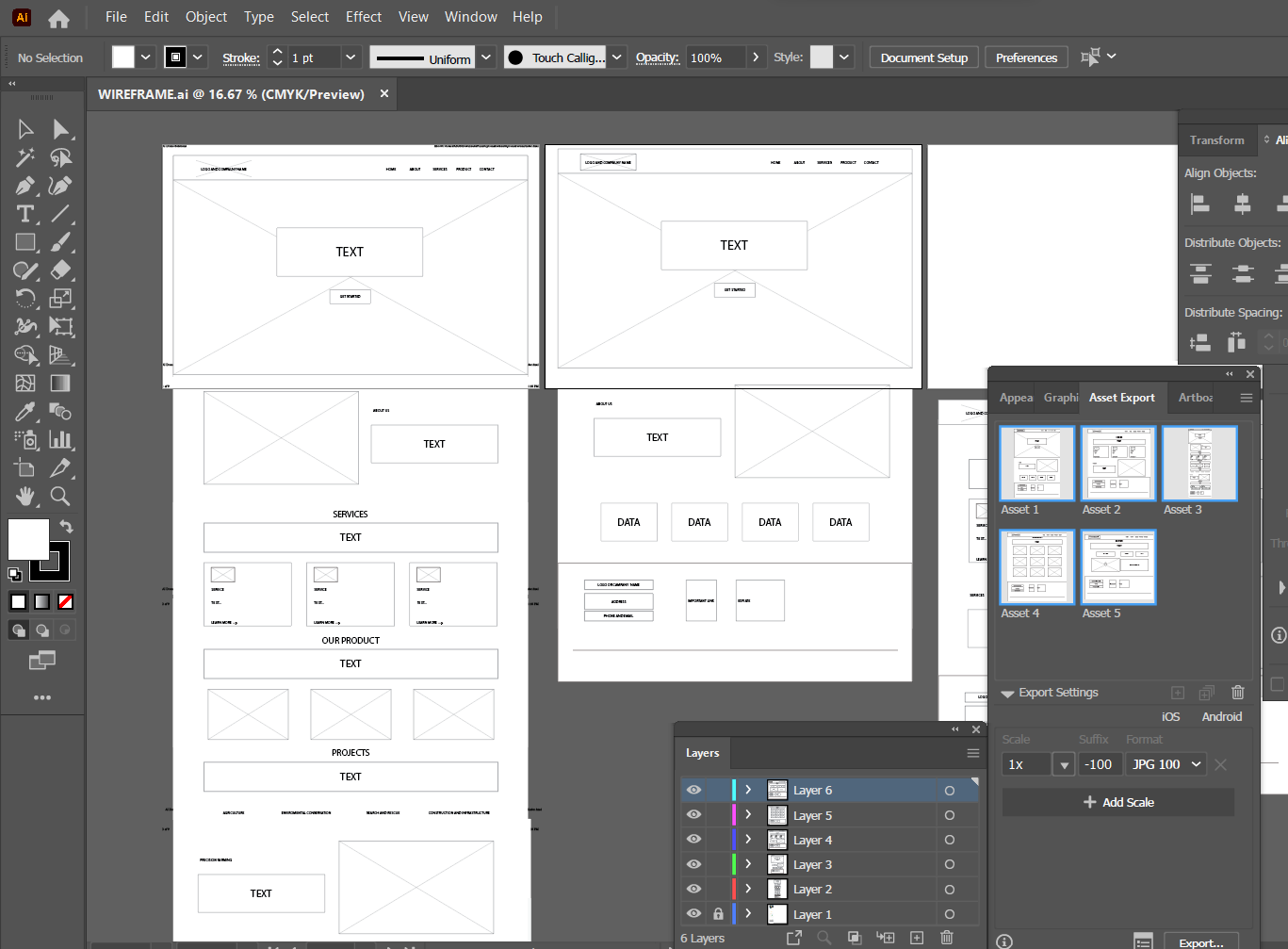This screenshot has height=949, width=1288.
Task: Select the Hand tool
Action: pyautogui.click(x=25, y=496)
